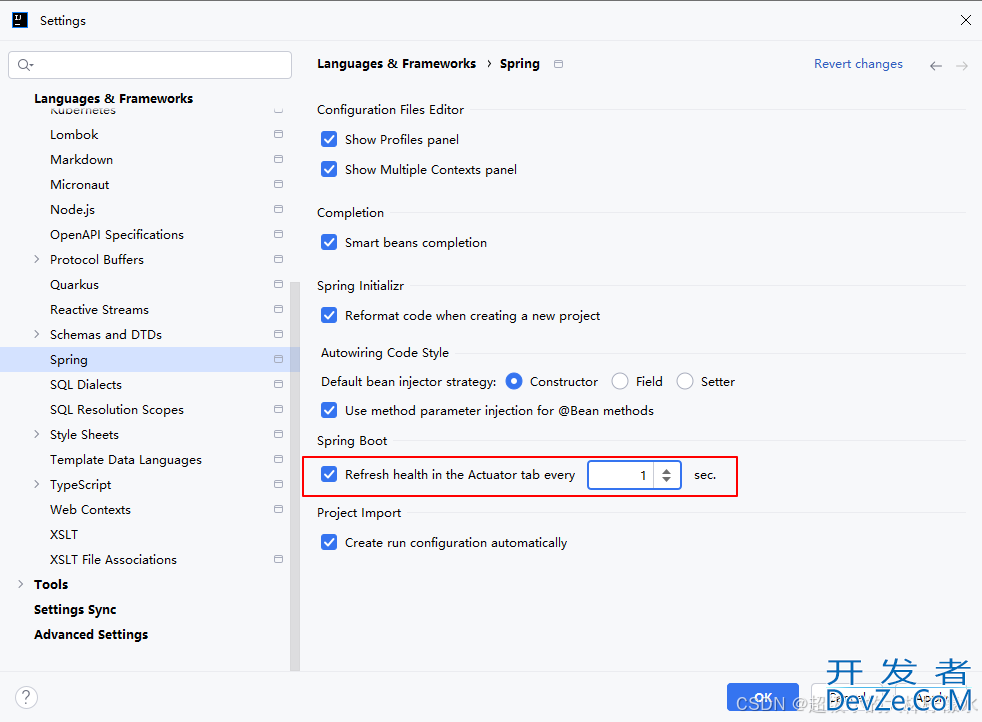Disable Refresh health in the Actuator tab

pyautogui.click(x=329, y=474)
